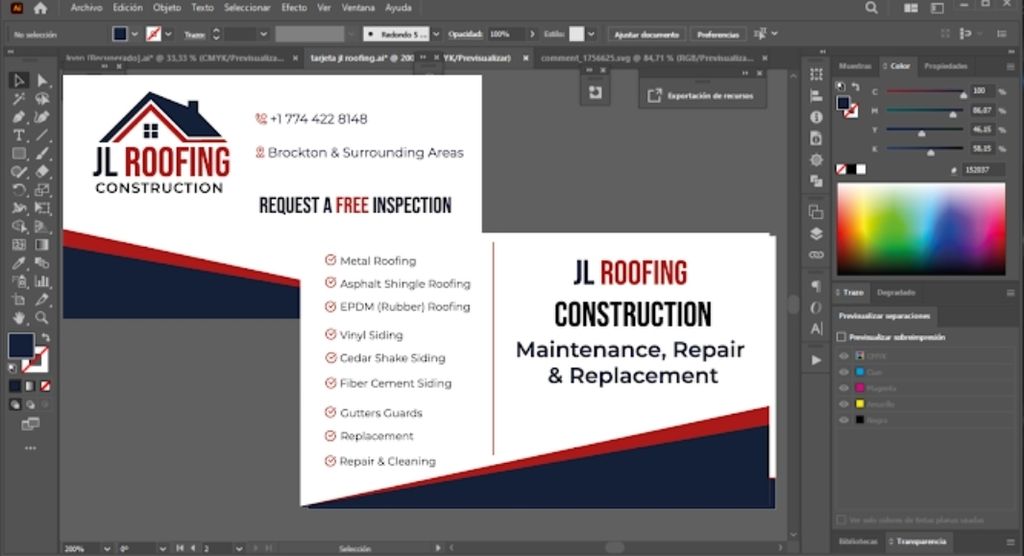Expand the Opacidad percentage arrow
The width and height of the screenshot is (1024, 556).
click(532, 34)
